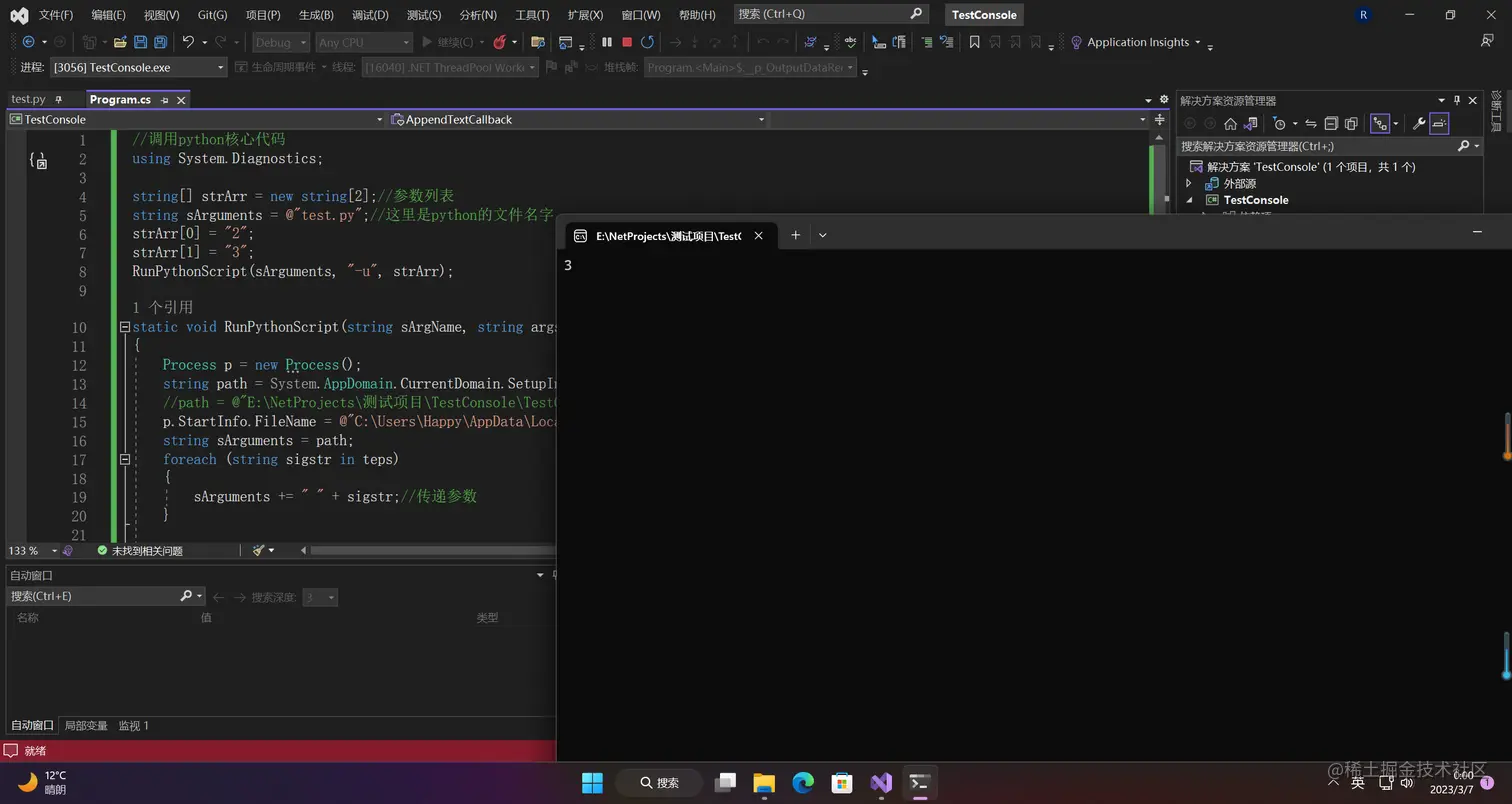
Task: Click 未找到相关问题 status indicator
Action: tap(139, 551)
